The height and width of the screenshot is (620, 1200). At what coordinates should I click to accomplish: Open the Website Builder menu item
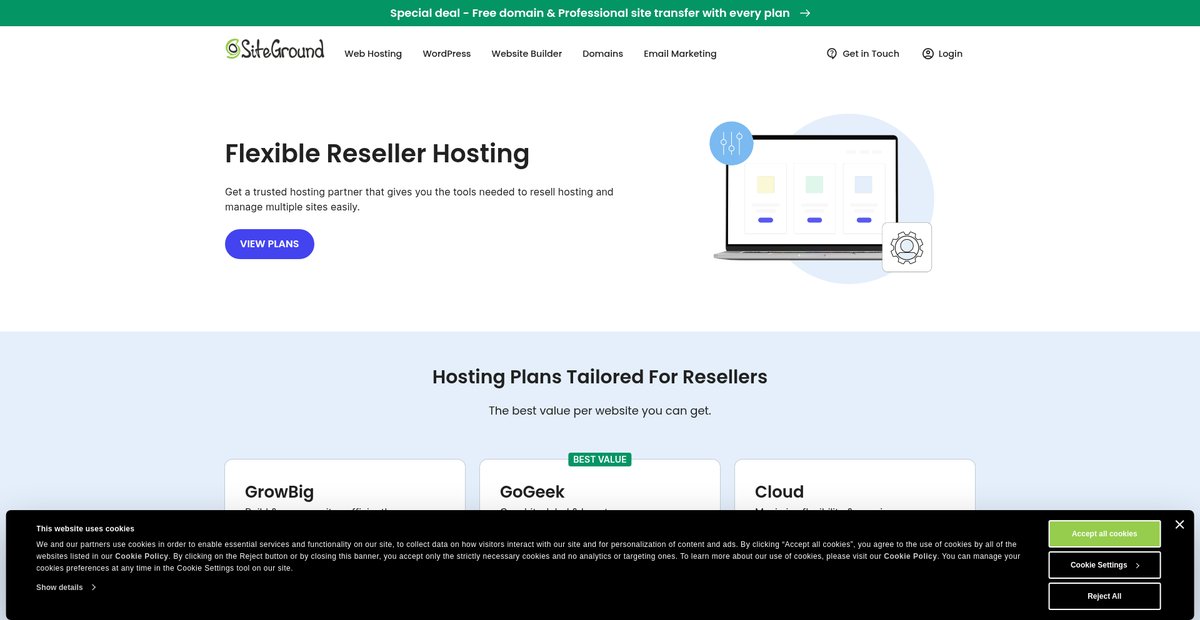[x=526, y=54]
